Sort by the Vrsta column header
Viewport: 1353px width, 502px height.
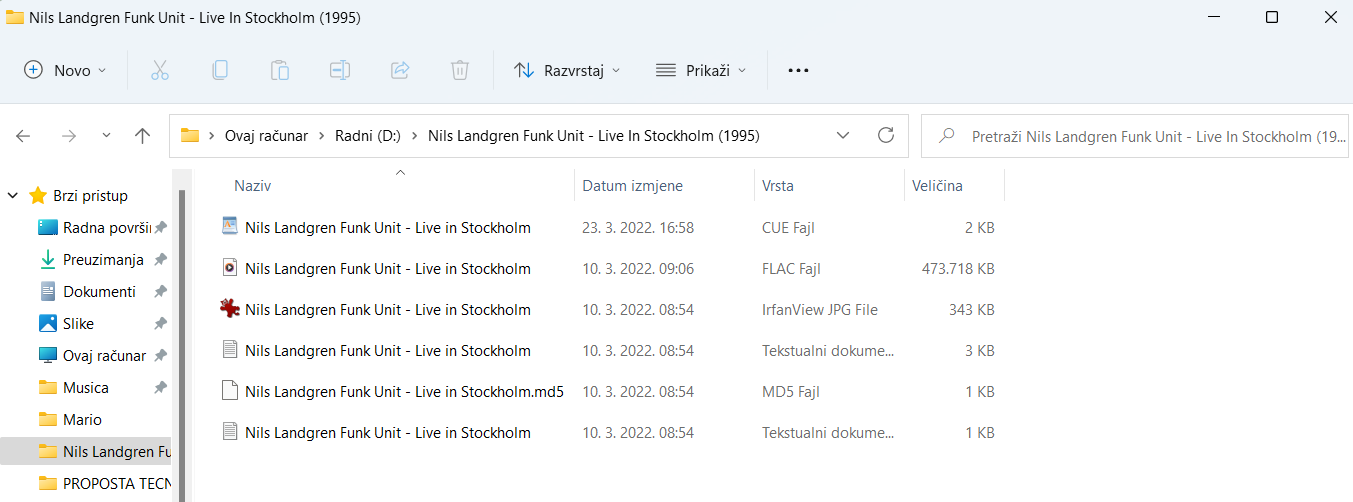tap(829, 186)
